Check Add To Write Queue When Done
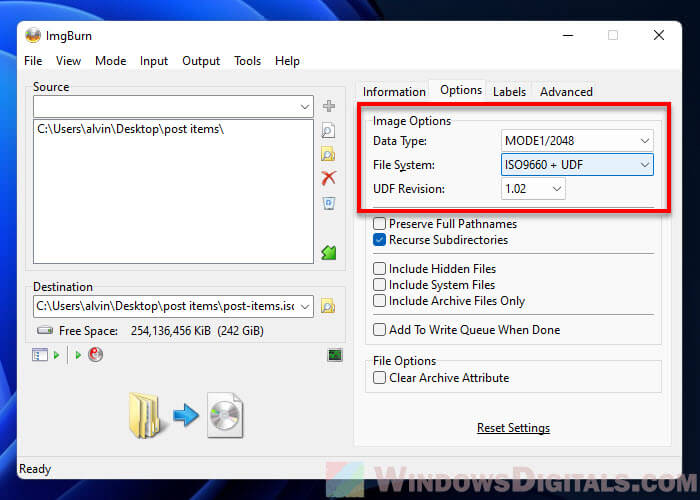 tap(379, 330)
